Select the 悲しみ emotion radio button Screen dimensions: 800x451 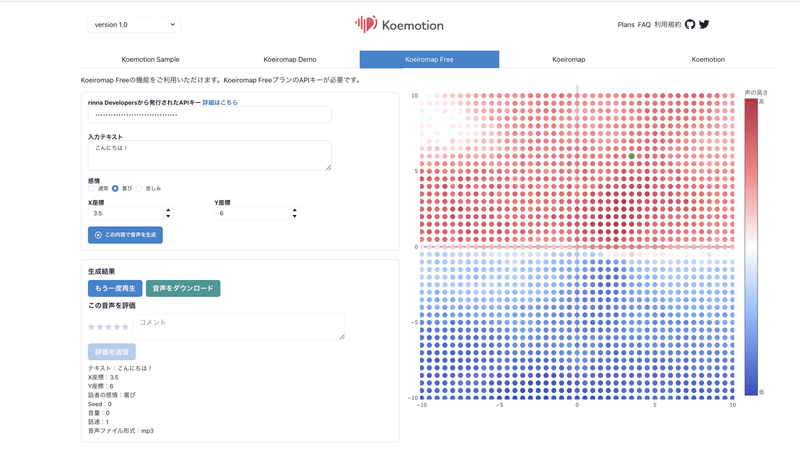click(x=139, y=188)
